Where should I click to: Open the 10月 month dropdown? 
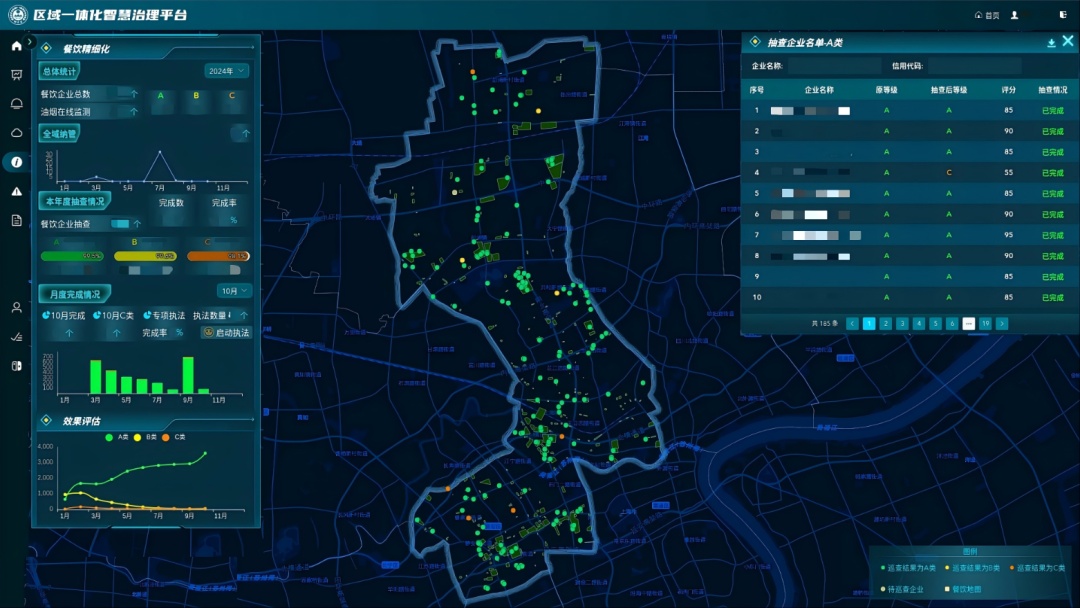pyautogui.click(x=234, y=291)
